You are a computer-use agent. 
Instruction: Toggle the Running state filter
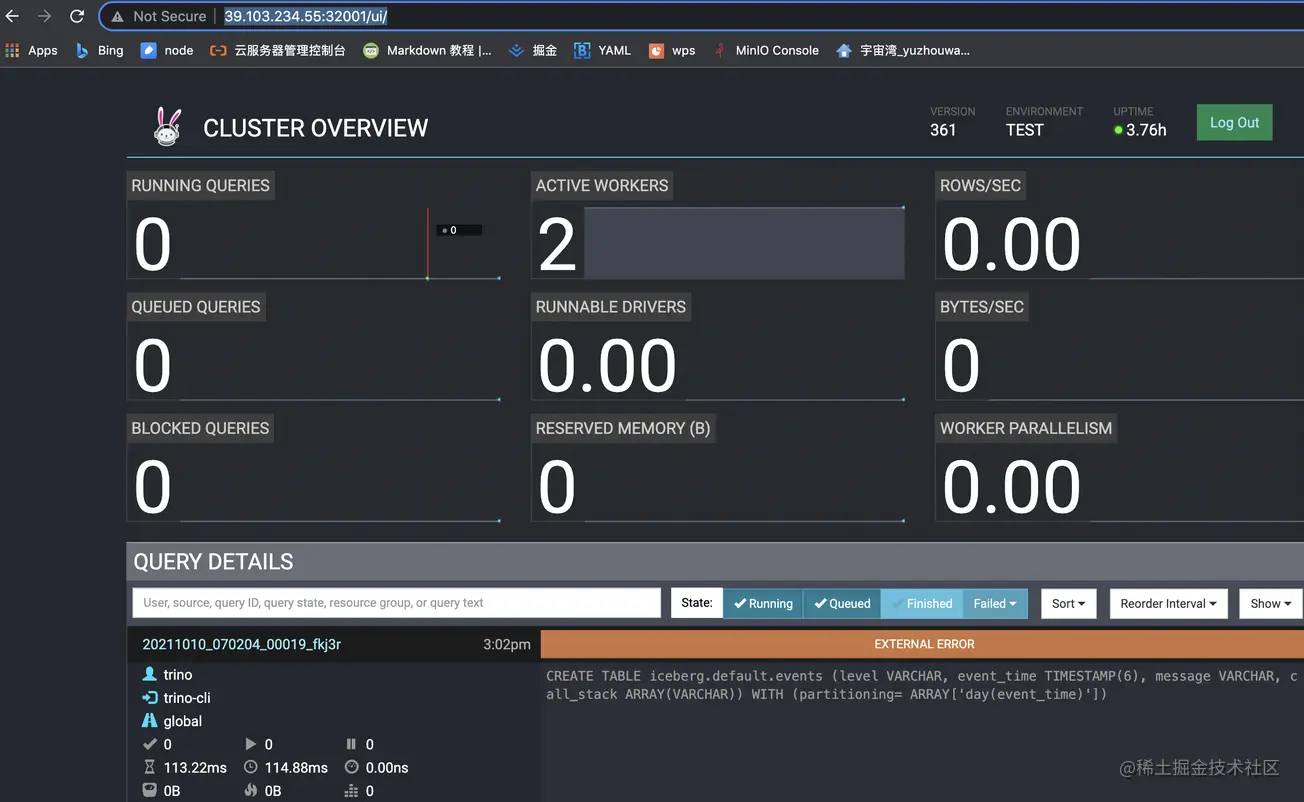[x=763, y=603]
